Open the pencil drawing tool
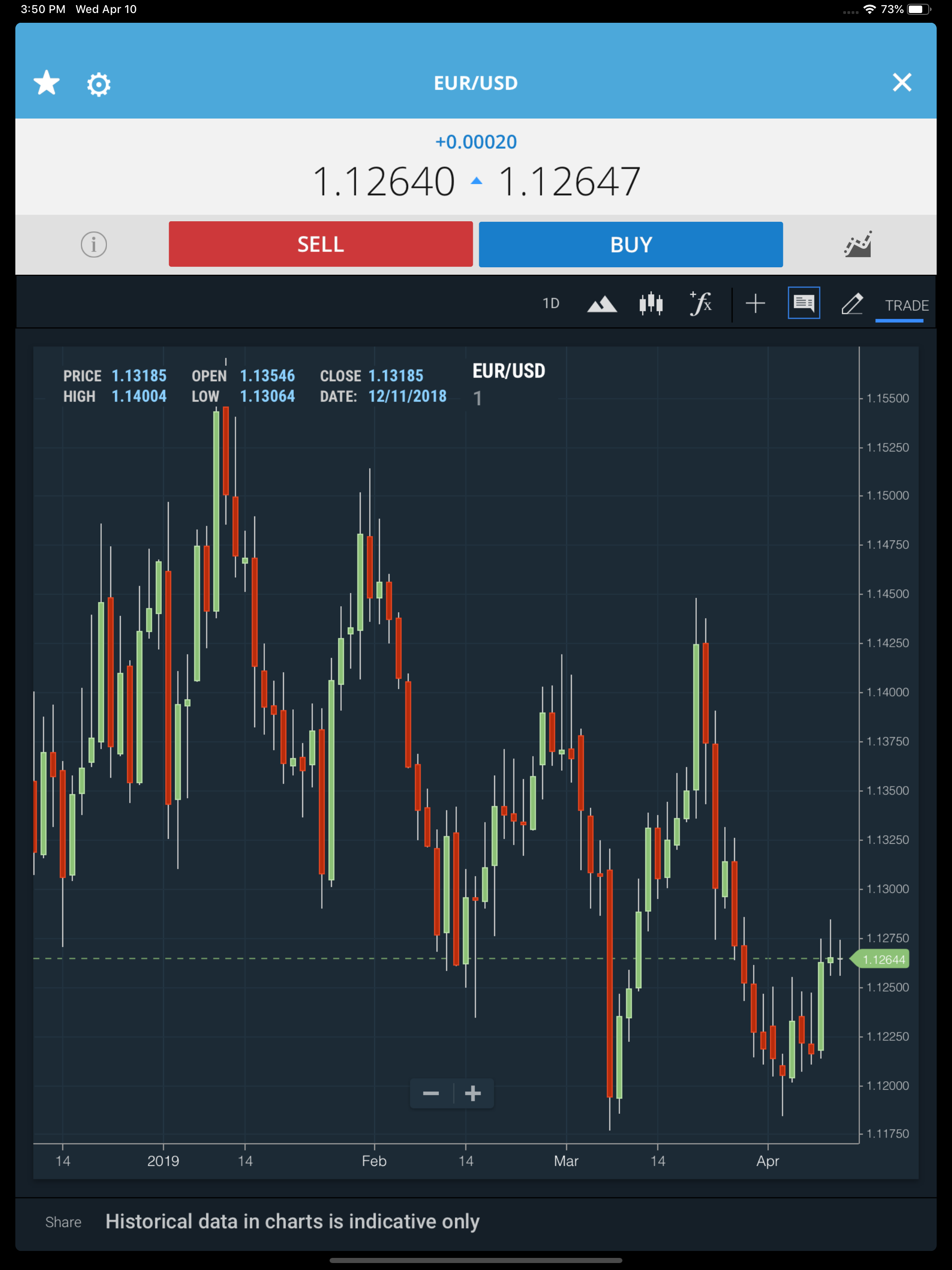The height and width of the screenshot is (1270, 952). 852,303
